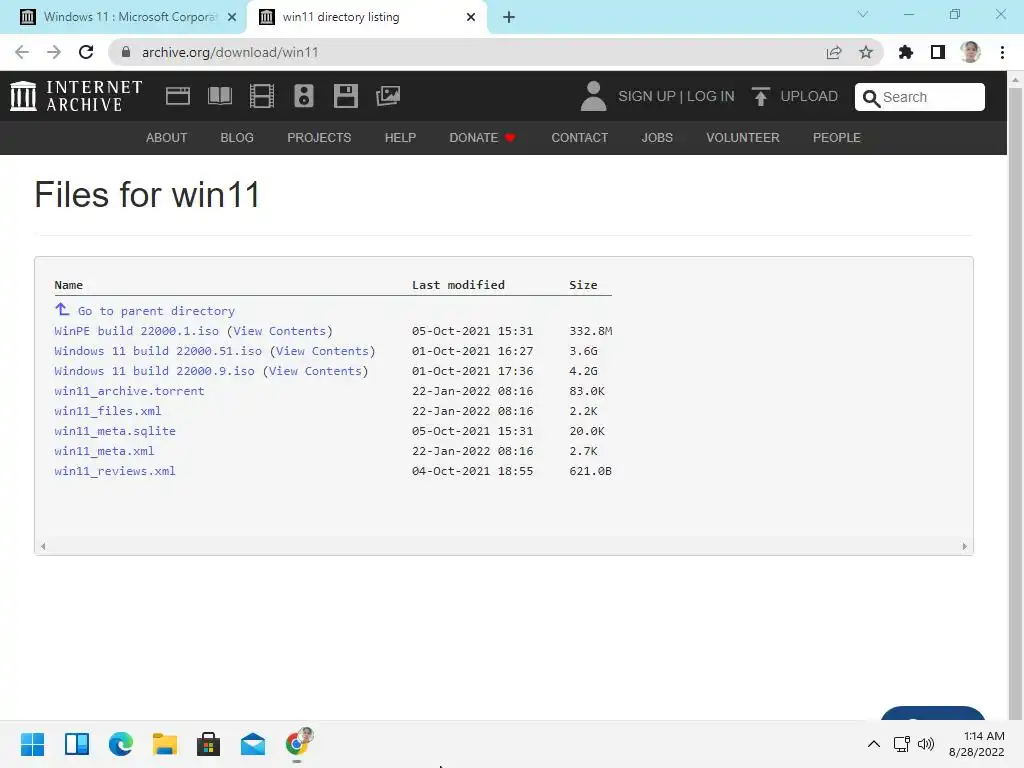1024x768 pixels.
Task: Open the CONTACT menu item
Action: click(x=579, y=138)
